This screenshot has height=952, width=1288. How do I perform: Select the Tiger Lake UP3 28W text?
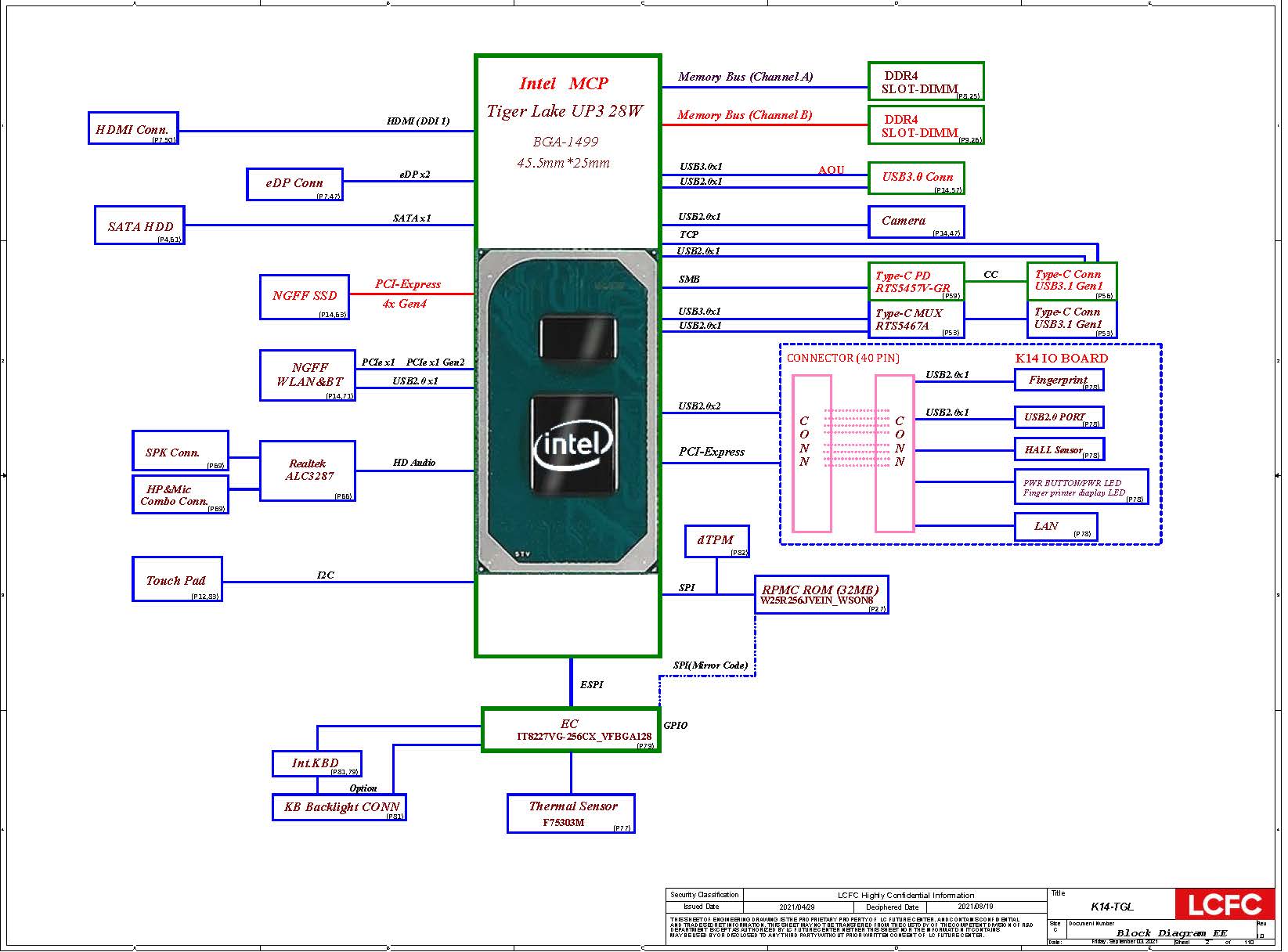565,111
